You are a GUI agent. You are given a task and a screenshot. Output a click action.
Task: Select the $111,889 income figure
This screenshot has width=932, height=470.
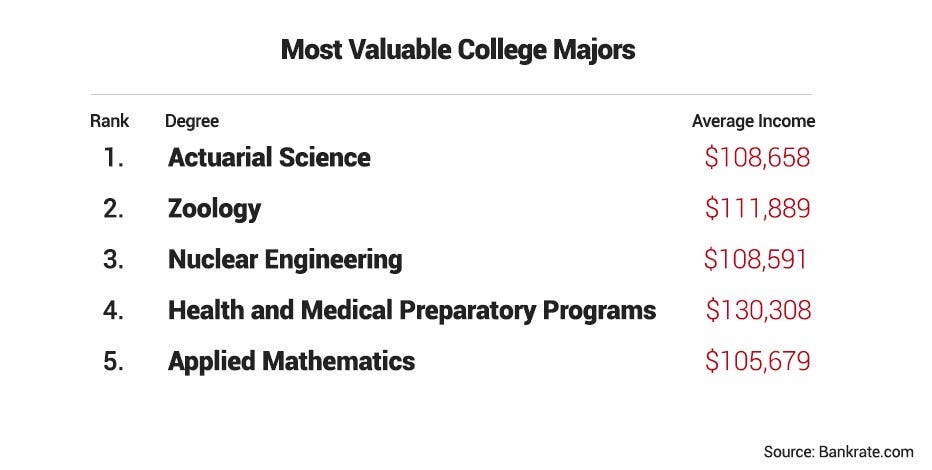point(758,209)
